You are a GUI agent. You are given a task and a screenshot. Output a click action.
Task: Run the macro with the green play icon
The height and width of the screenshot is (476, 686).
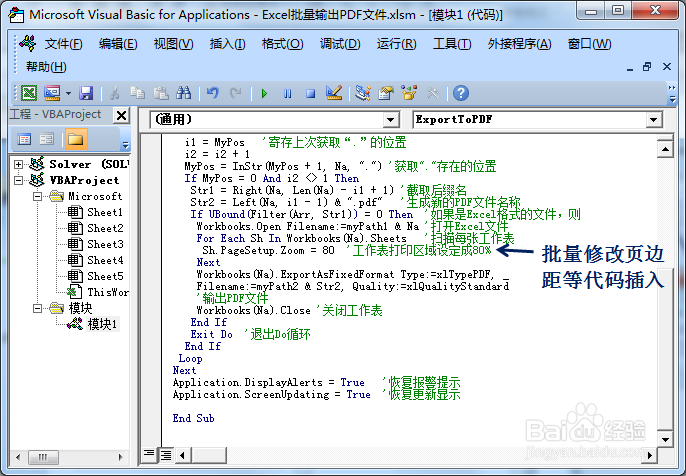click(x=264, y=93)
